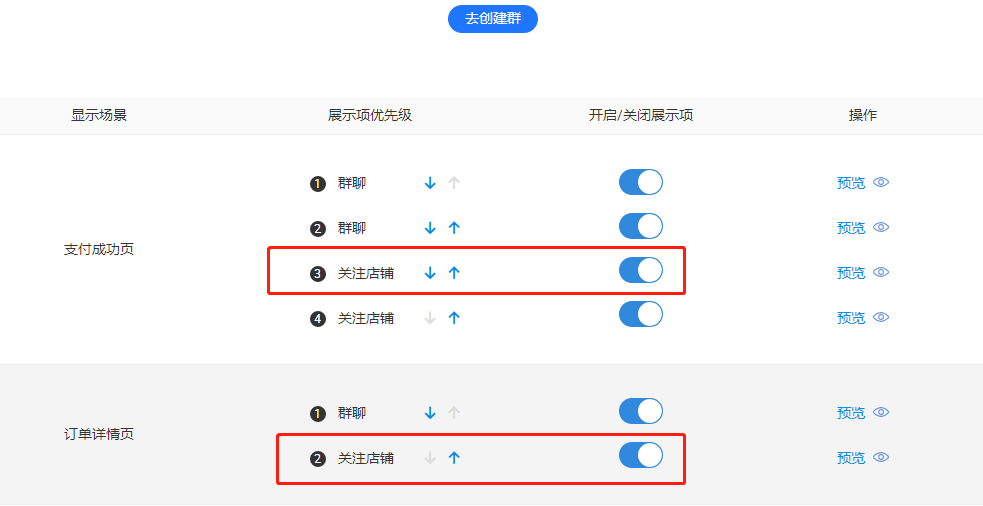Image resolution: width=983 pixels, height=506 pixels.
Task: Move up 关注店铺 in 订单详情页 section
Action: [x=455, y=458]
